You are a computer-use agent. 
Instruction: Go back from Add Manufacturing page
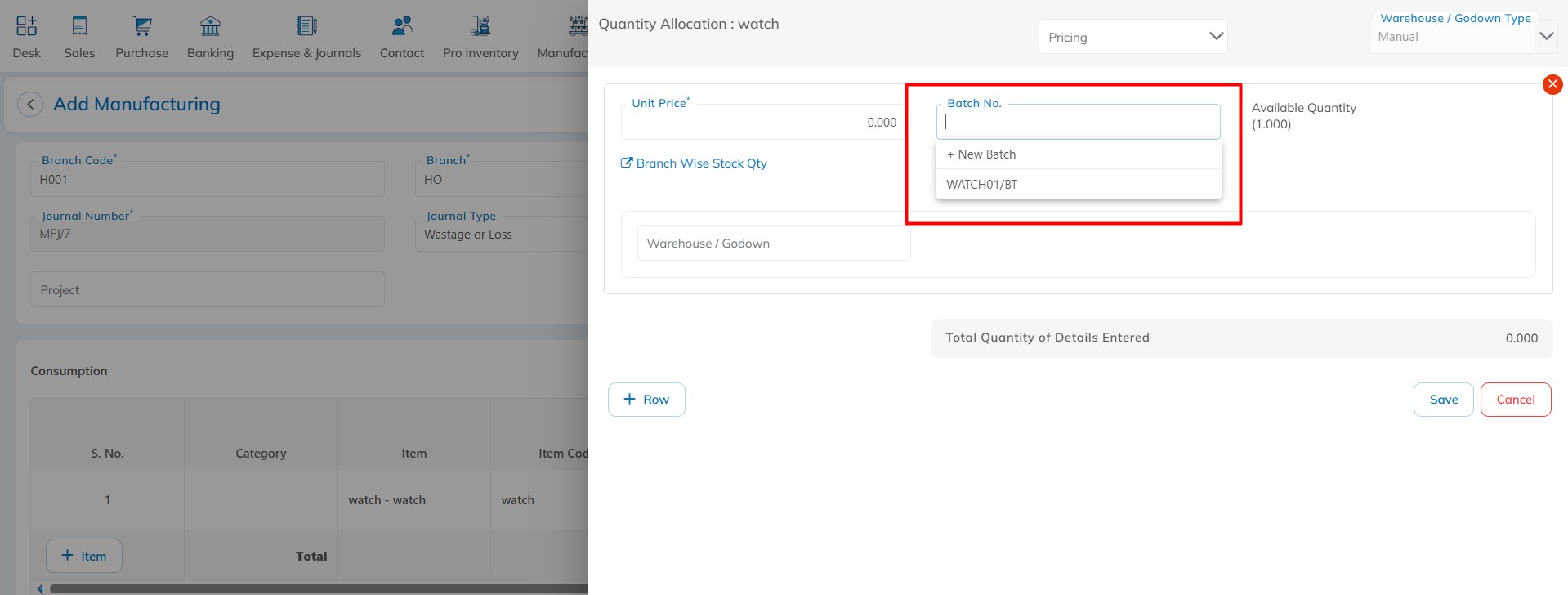click(30, 105)
